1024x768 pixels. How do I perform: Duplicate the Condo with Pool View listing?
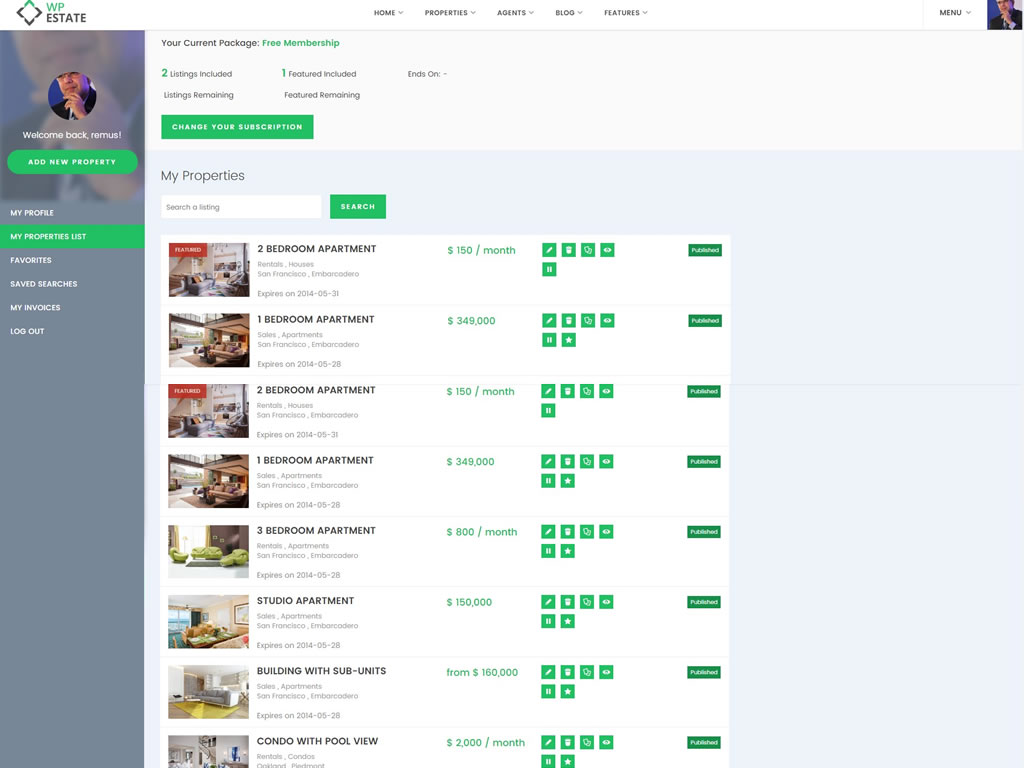[x=587, y=743]
